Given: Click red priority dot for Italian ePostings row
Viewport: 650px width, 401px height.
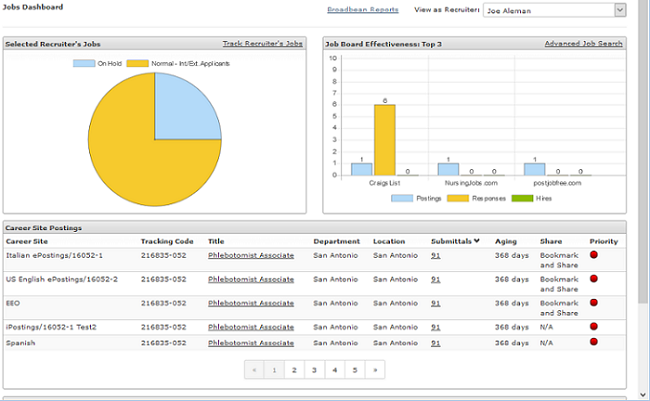Looking at the screenshot, I should (594, 255).
